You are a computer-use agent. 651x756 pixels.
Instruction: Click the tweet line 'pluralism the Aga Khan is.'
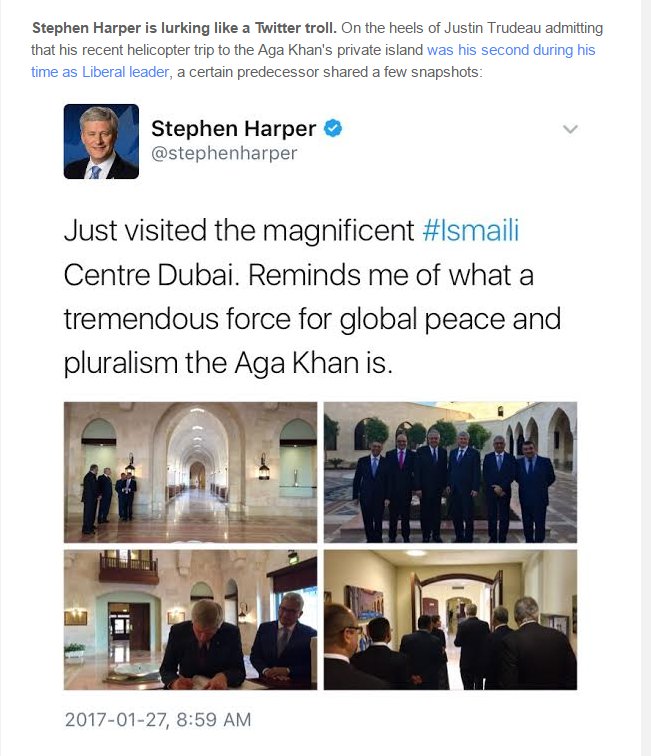tap(228, 363)
